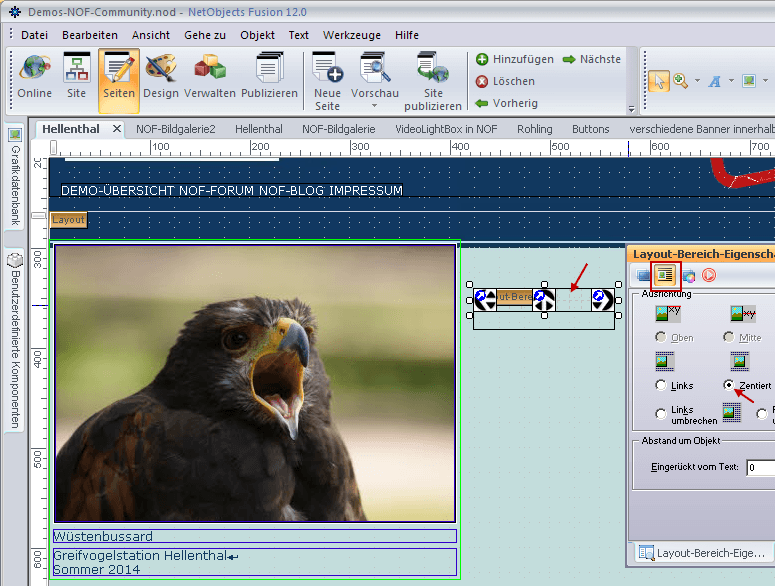The width and height of the screenshot is (775, 586).
Task: Create a new page with Neue Seite
Action: click(327, 80)
